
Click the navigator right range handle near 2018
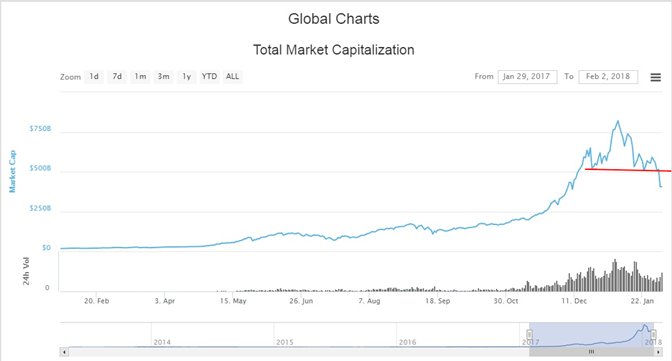[x=653, y=334]
